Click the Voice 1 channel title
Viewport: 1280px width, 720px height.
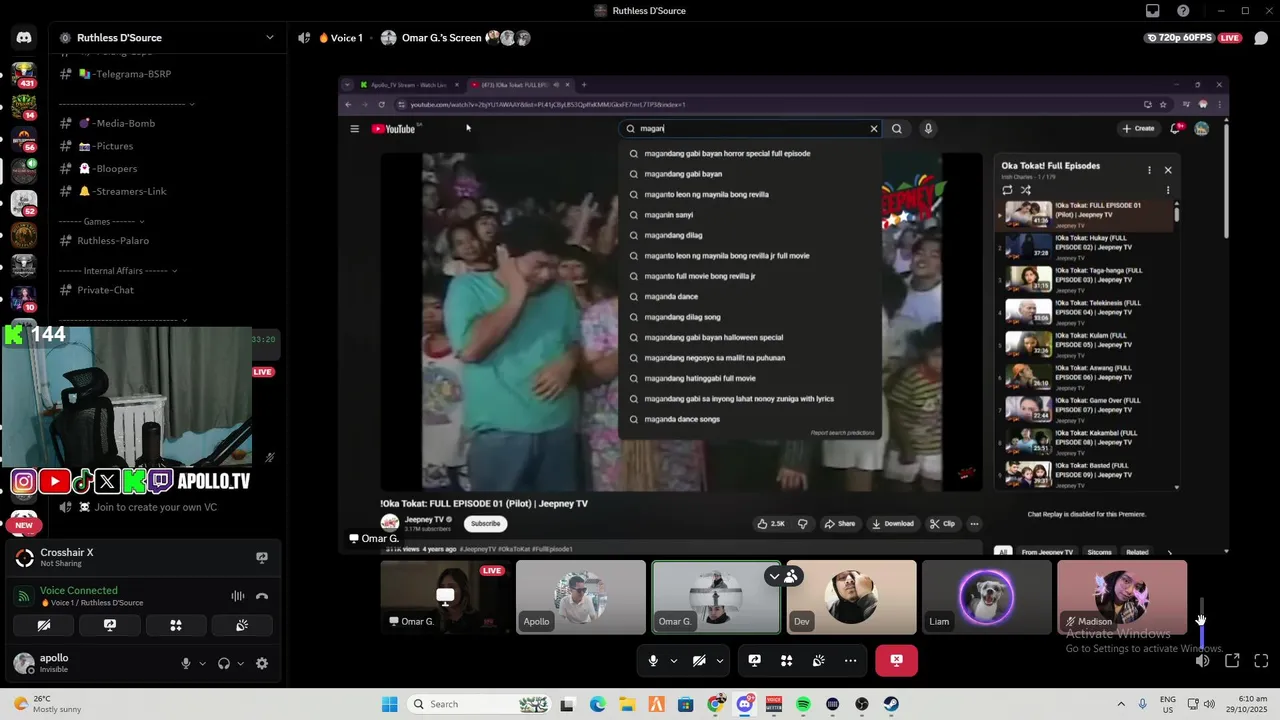coord(346,38)
